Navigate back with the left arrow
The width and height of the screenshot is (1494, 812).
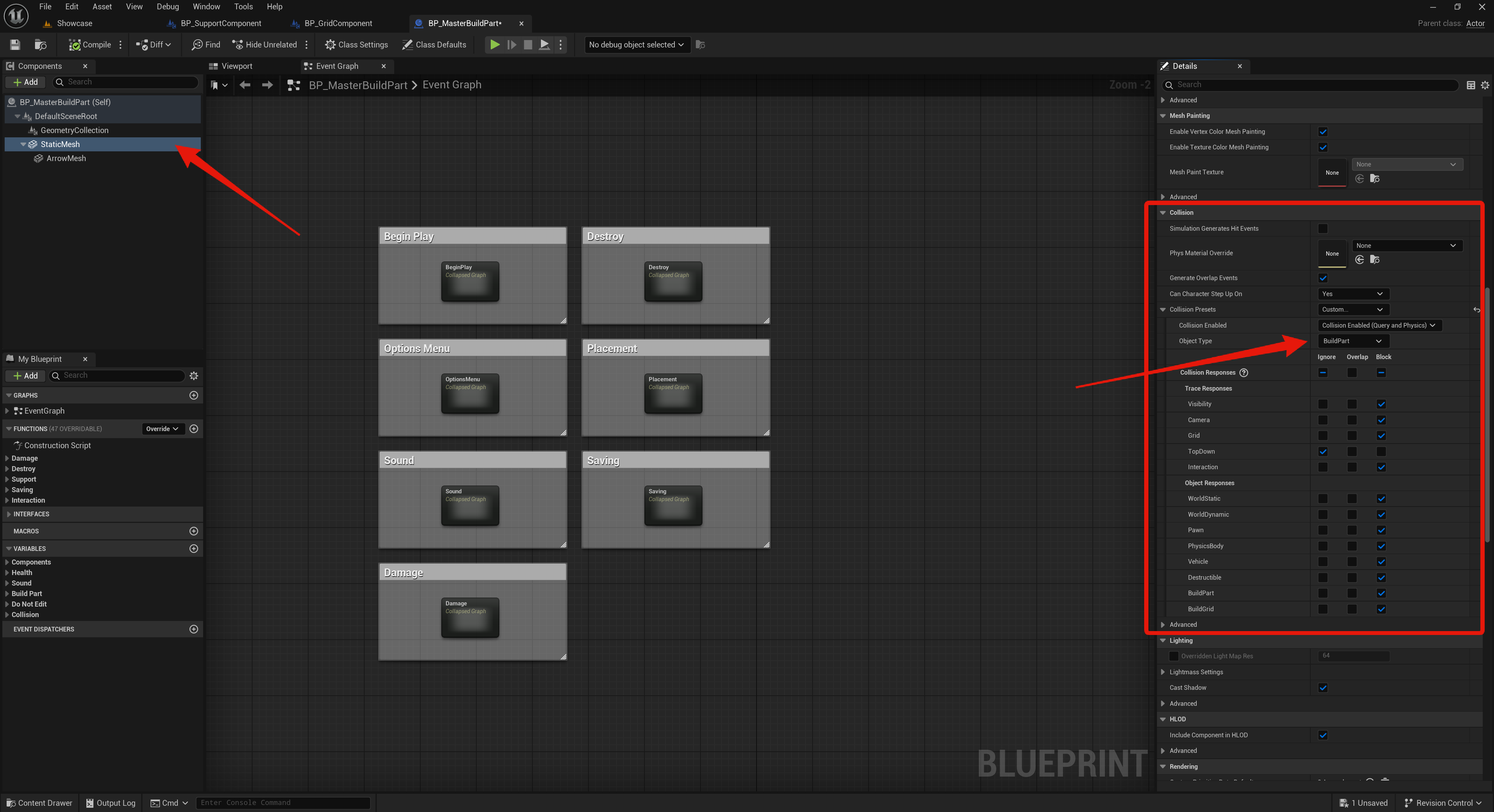tap(245, 85)
